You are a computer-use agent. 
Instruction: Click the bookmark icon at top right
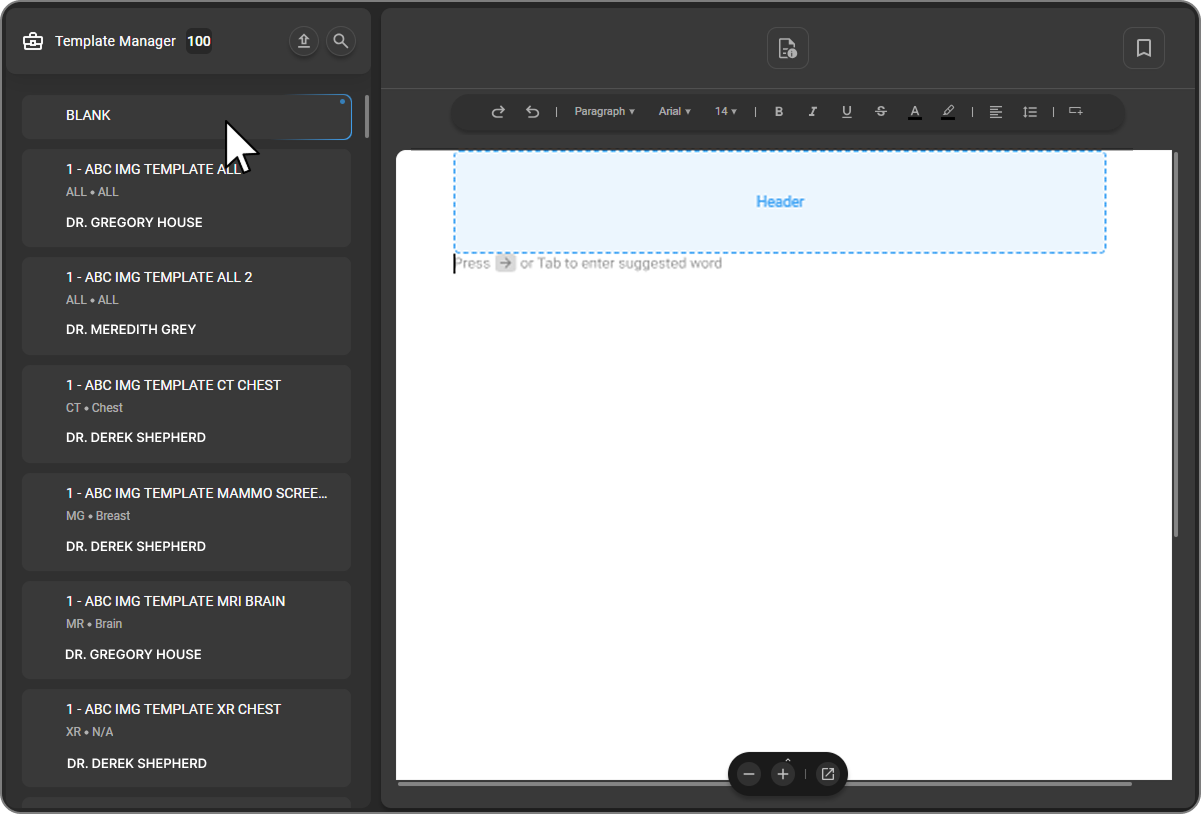(x=1144, y=48)
